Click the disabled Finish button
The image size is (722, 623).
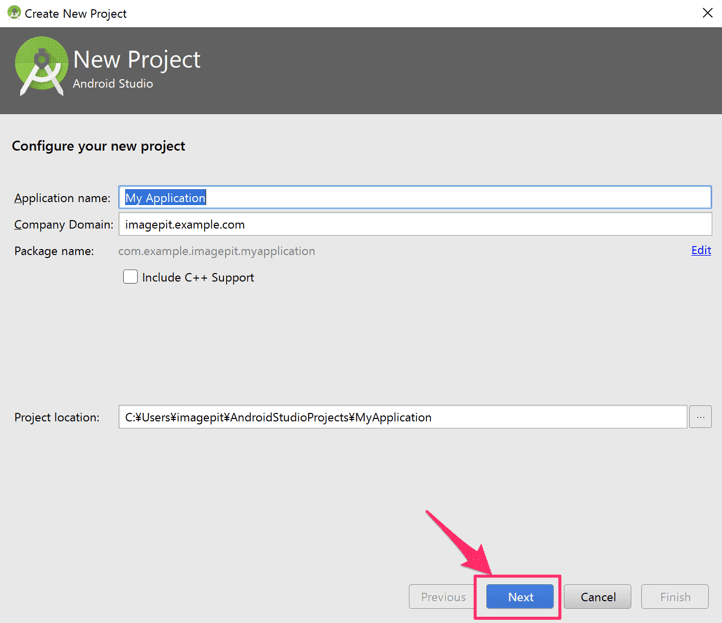tap(675, 597)
